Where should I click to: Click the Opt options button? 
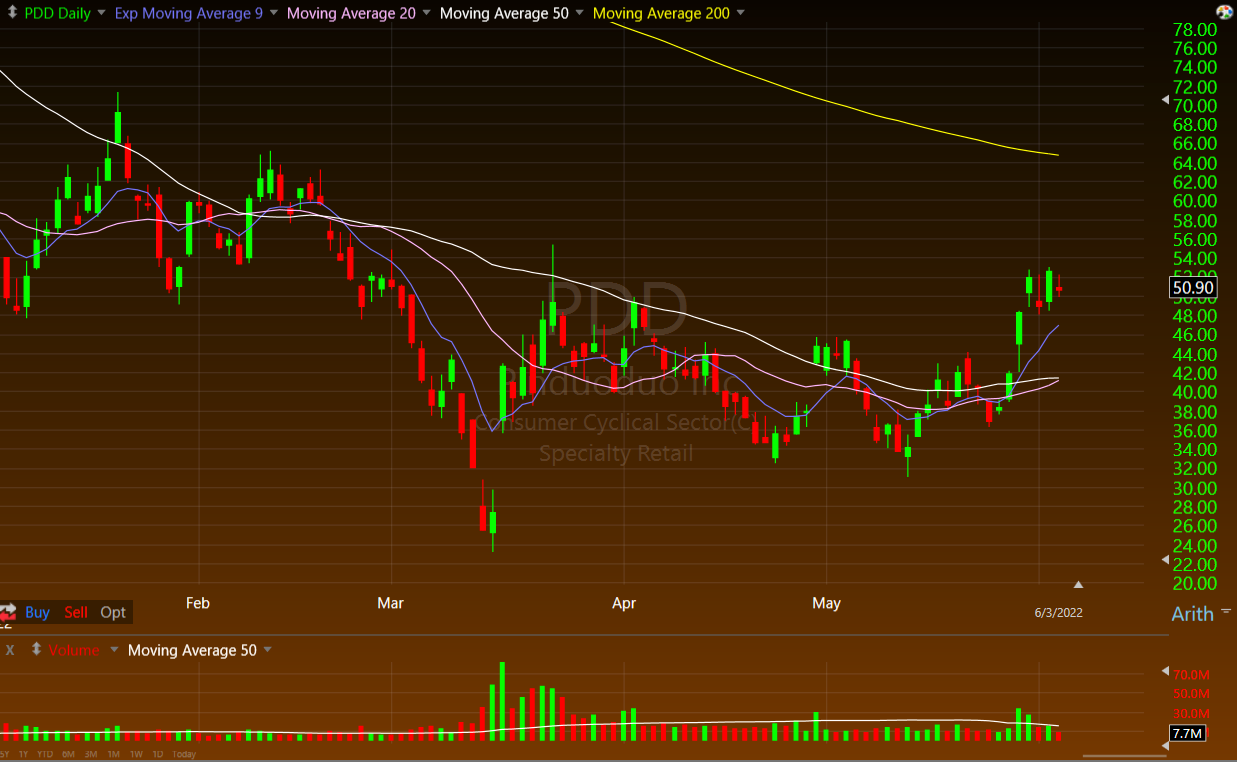pyautogui.click(x=113, y=612)
